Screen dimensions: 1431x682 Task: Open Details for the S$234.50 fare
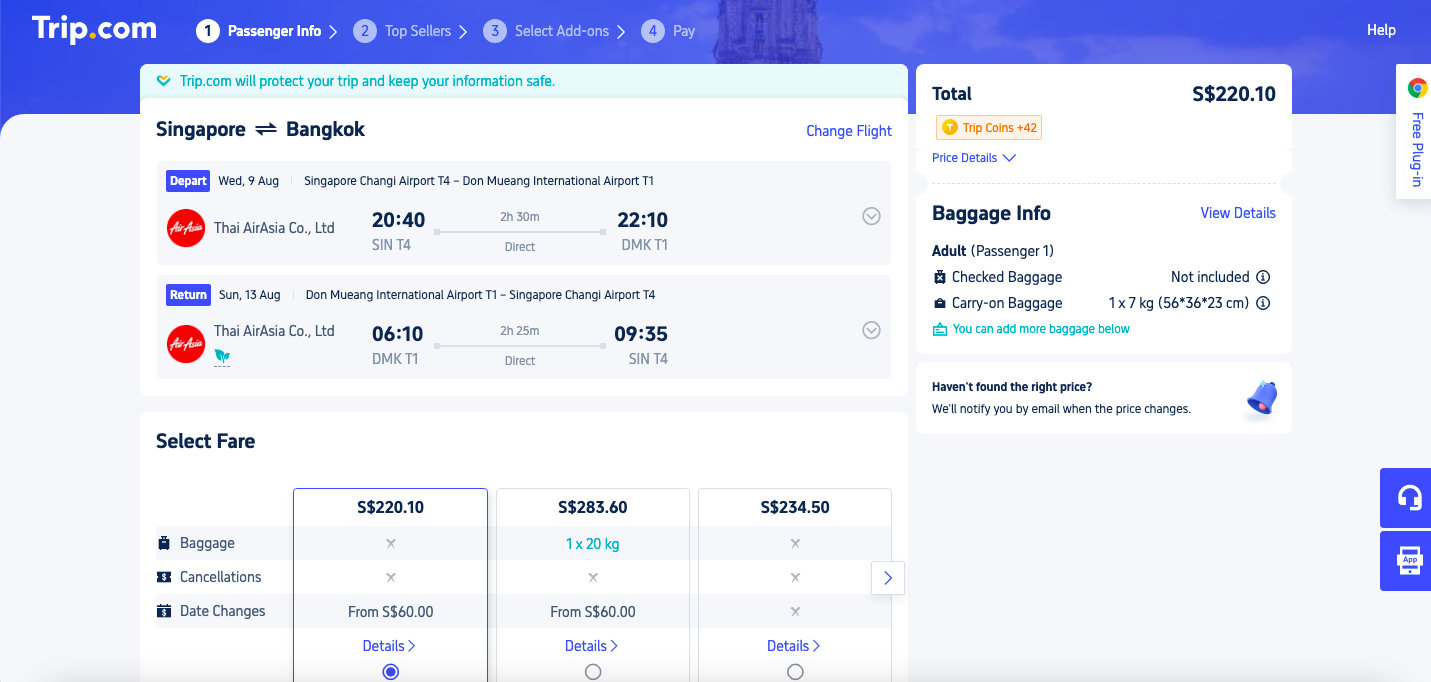[794, 646]
